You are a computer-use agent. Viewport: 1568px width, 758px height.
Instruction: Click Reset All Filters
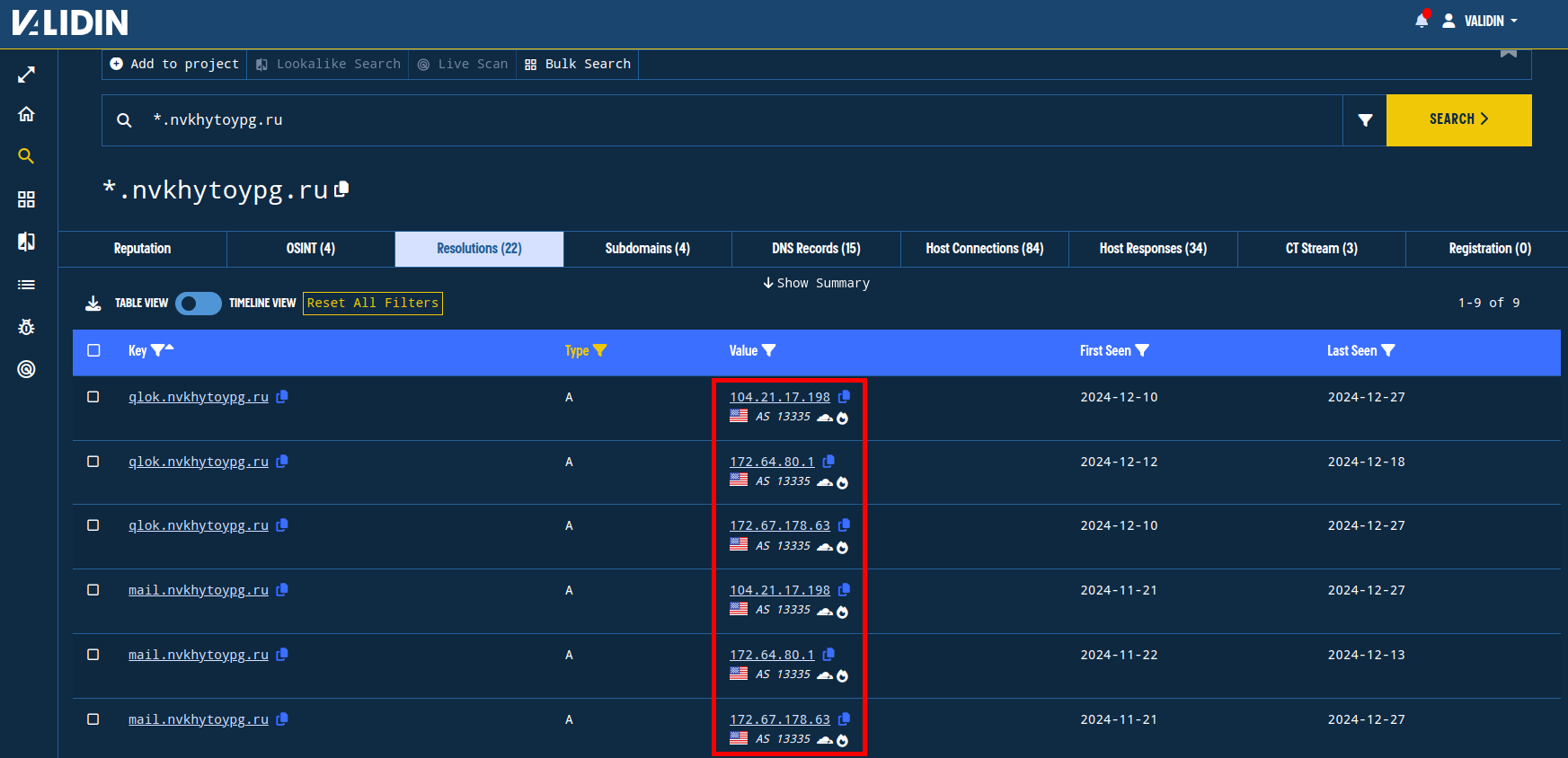tap(373, 304)
